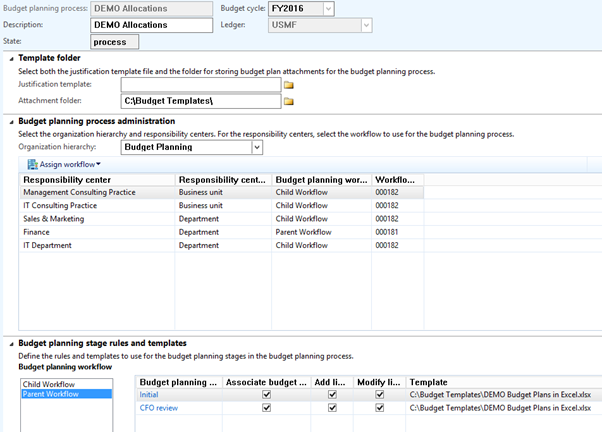Click the Description input field
Viewport: 602px width, 432px height.
pyautogui.click(x=151, y=25)
